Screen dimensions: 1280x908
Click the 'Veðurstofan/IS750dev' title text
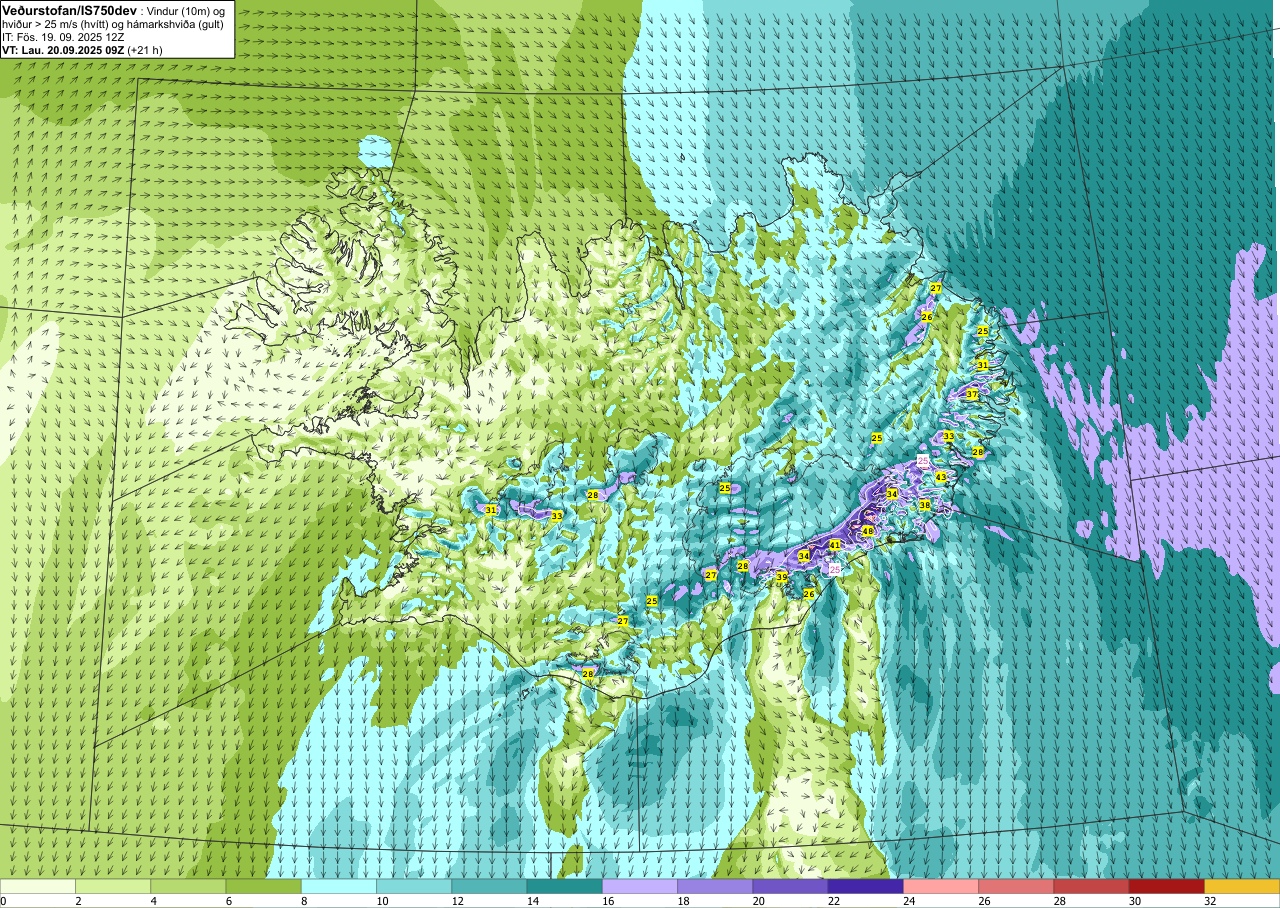pyautogui.click(x=69, y=10)
